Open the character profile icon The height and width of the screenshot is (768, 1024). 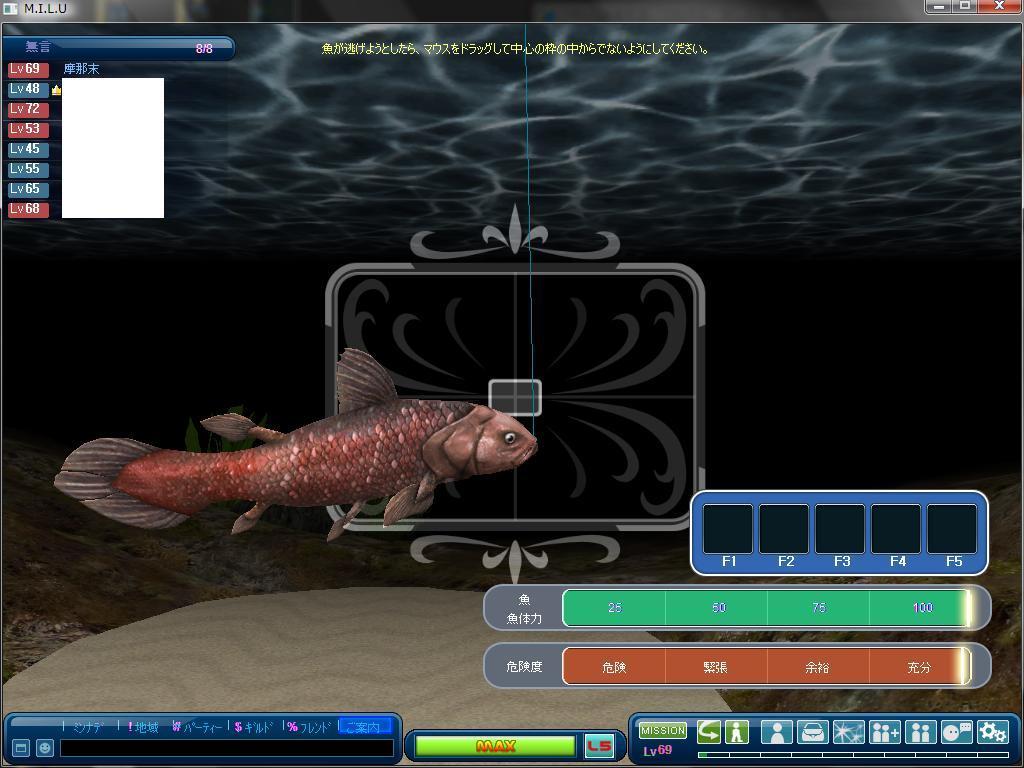776,732
